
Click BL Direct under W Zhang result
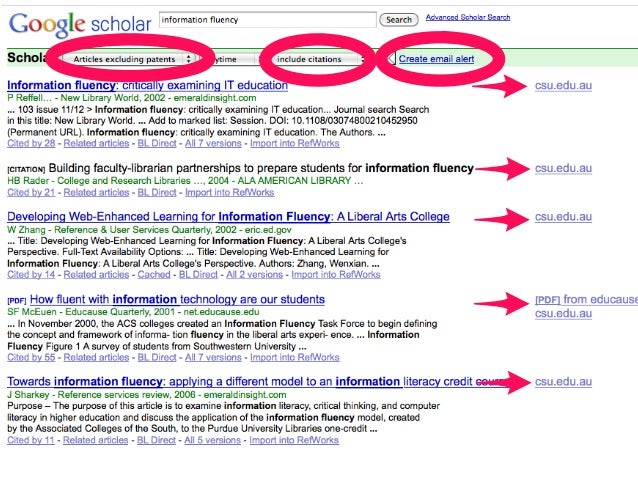pos(199,275)
